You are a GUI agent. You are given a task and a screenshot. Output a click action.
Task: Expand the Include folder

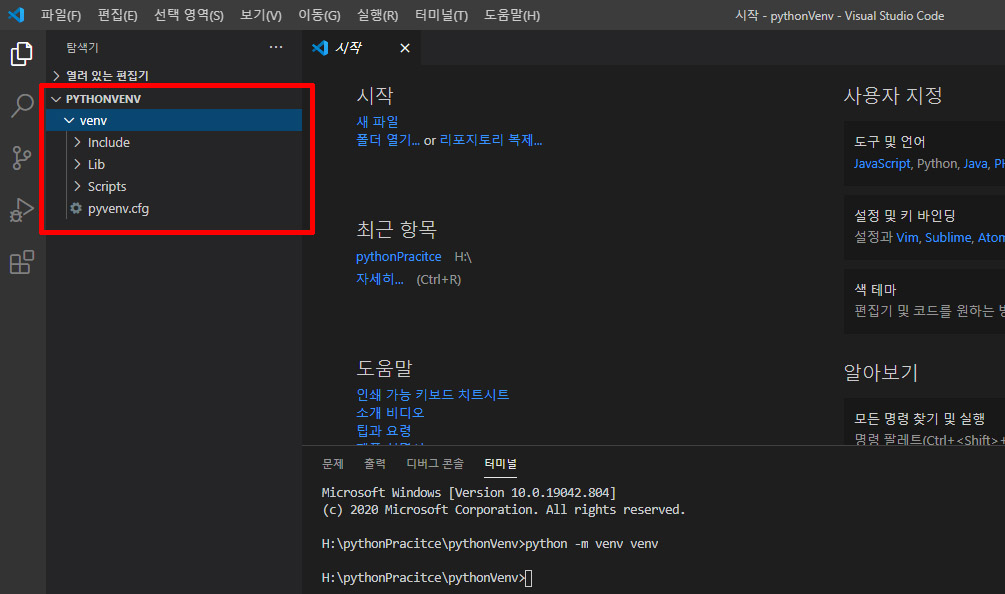click(174, 142)
